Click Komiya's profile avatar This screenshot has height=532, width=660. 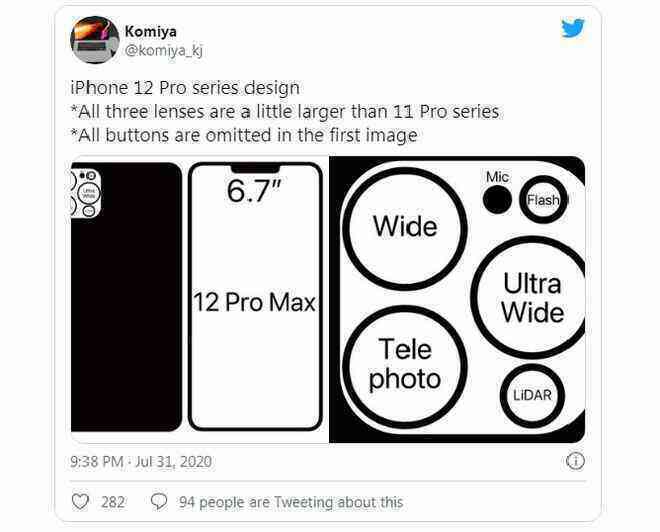(x=95, y=40)
